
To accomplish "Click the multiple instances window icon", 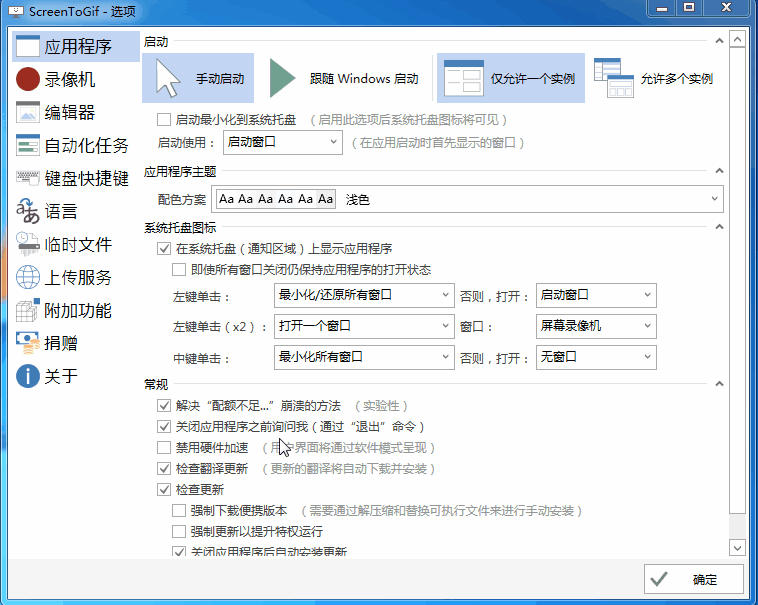I will (613, 78).
